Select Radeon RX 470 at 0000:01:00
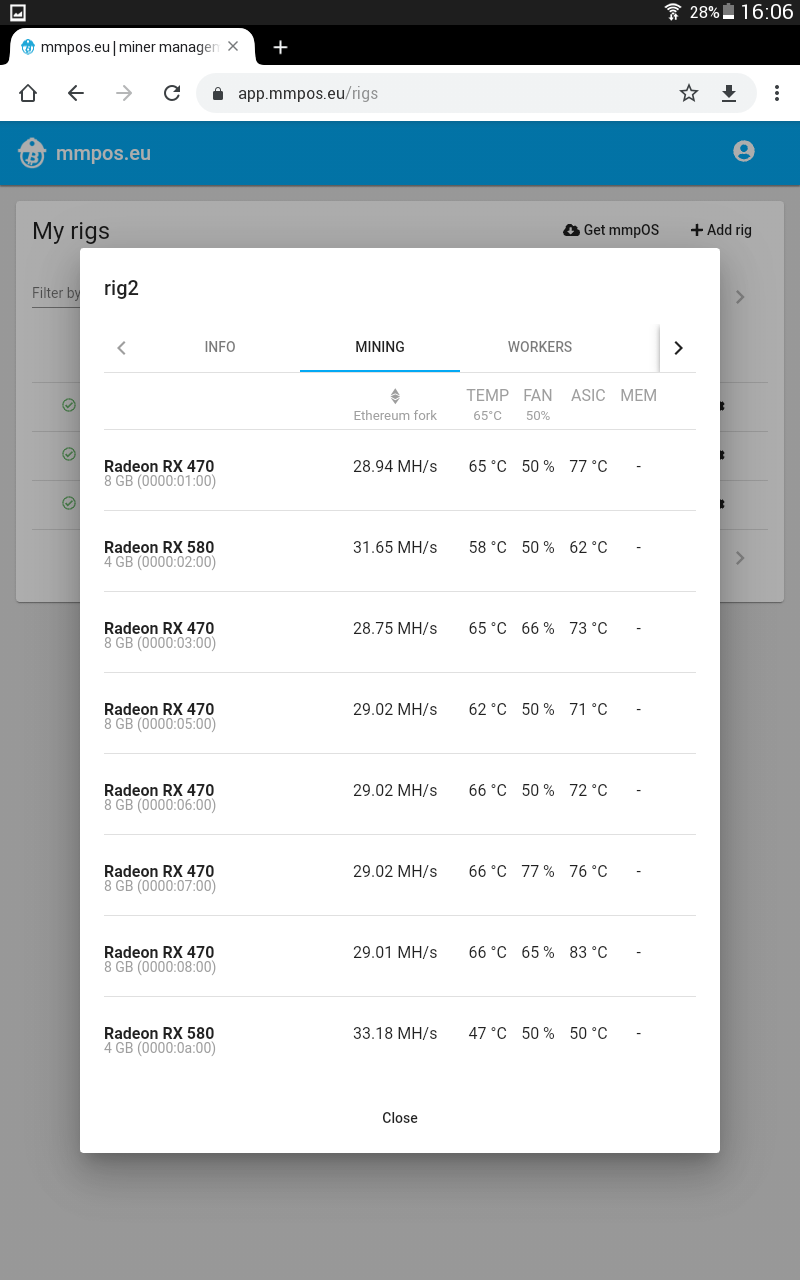This screenshot has width=800, height=1280. coord(400,471)
